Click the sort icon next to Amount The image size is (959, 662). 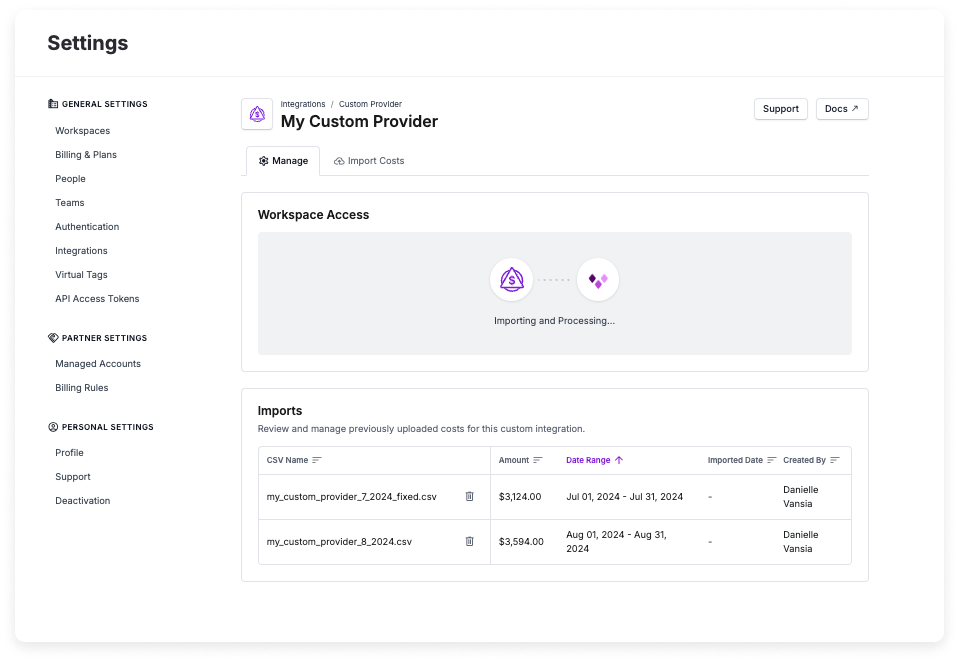point(538,460)
